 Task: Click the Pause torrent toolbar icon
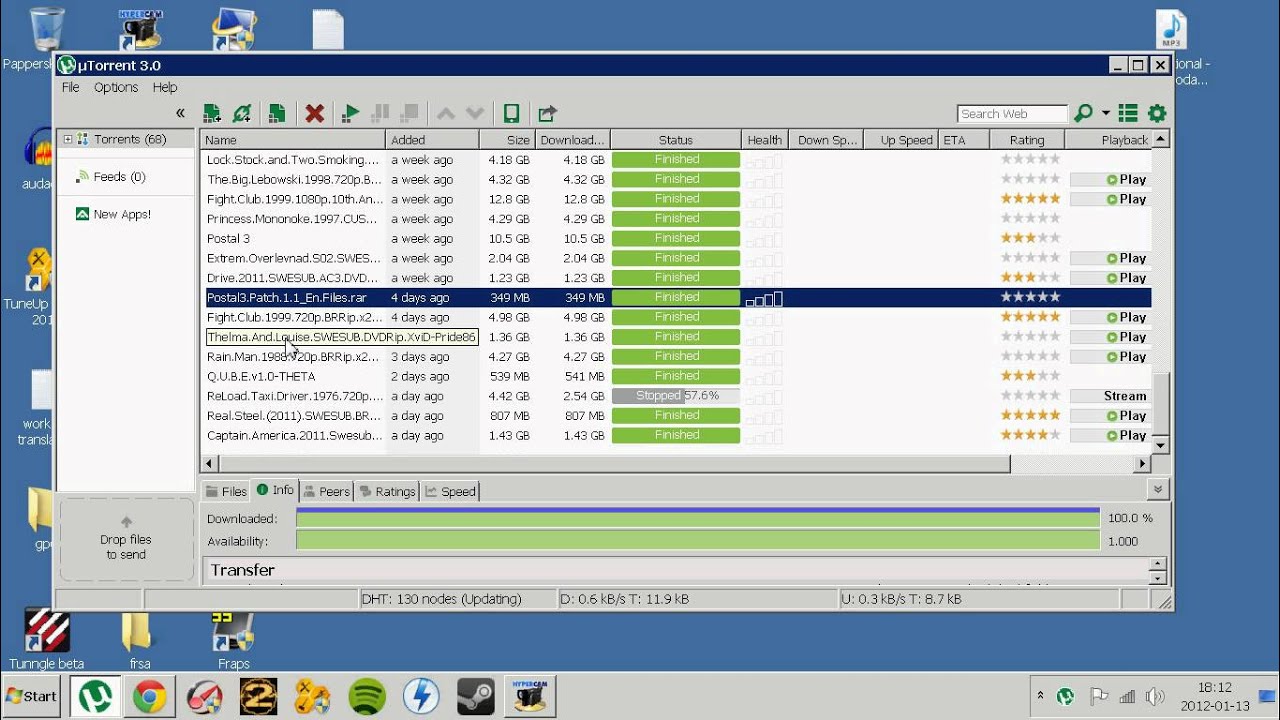tap(380, 113)
